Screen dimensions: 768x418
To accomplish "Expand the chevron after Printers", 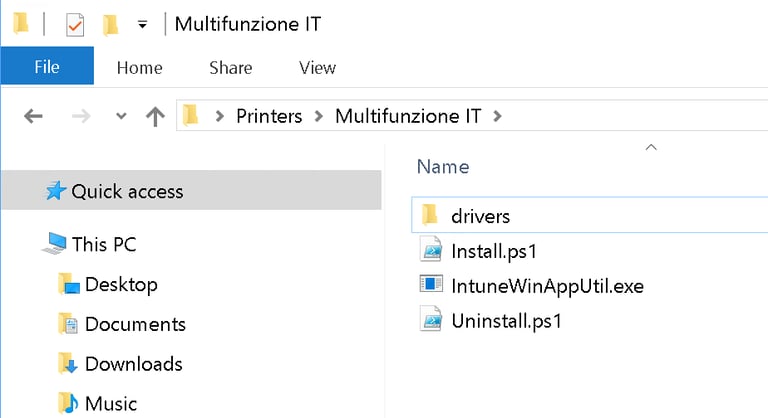I will coord(319,116).
